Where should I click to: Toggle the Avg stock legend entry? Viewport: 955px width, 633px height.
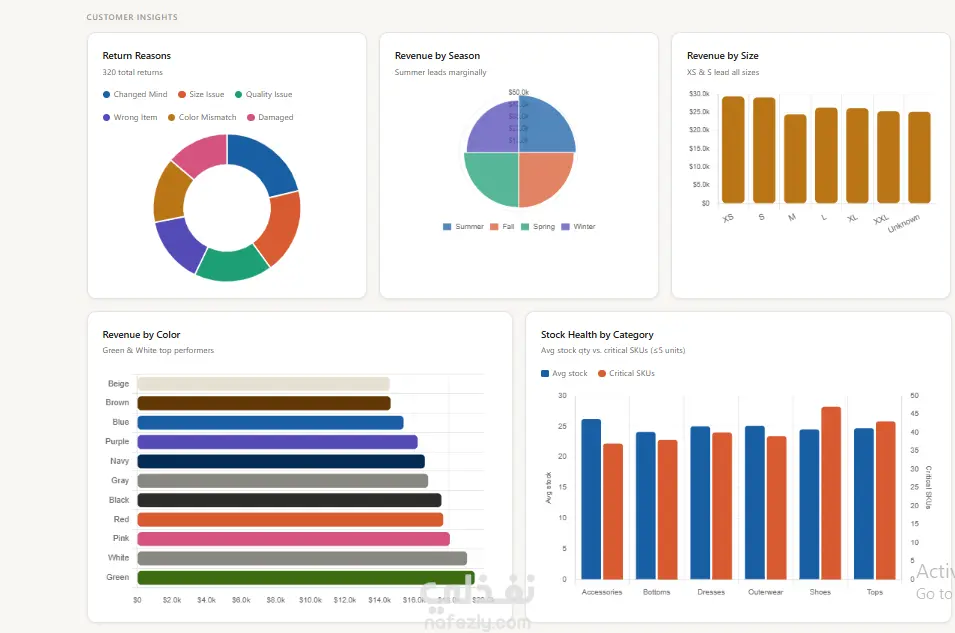click(564, 373)
